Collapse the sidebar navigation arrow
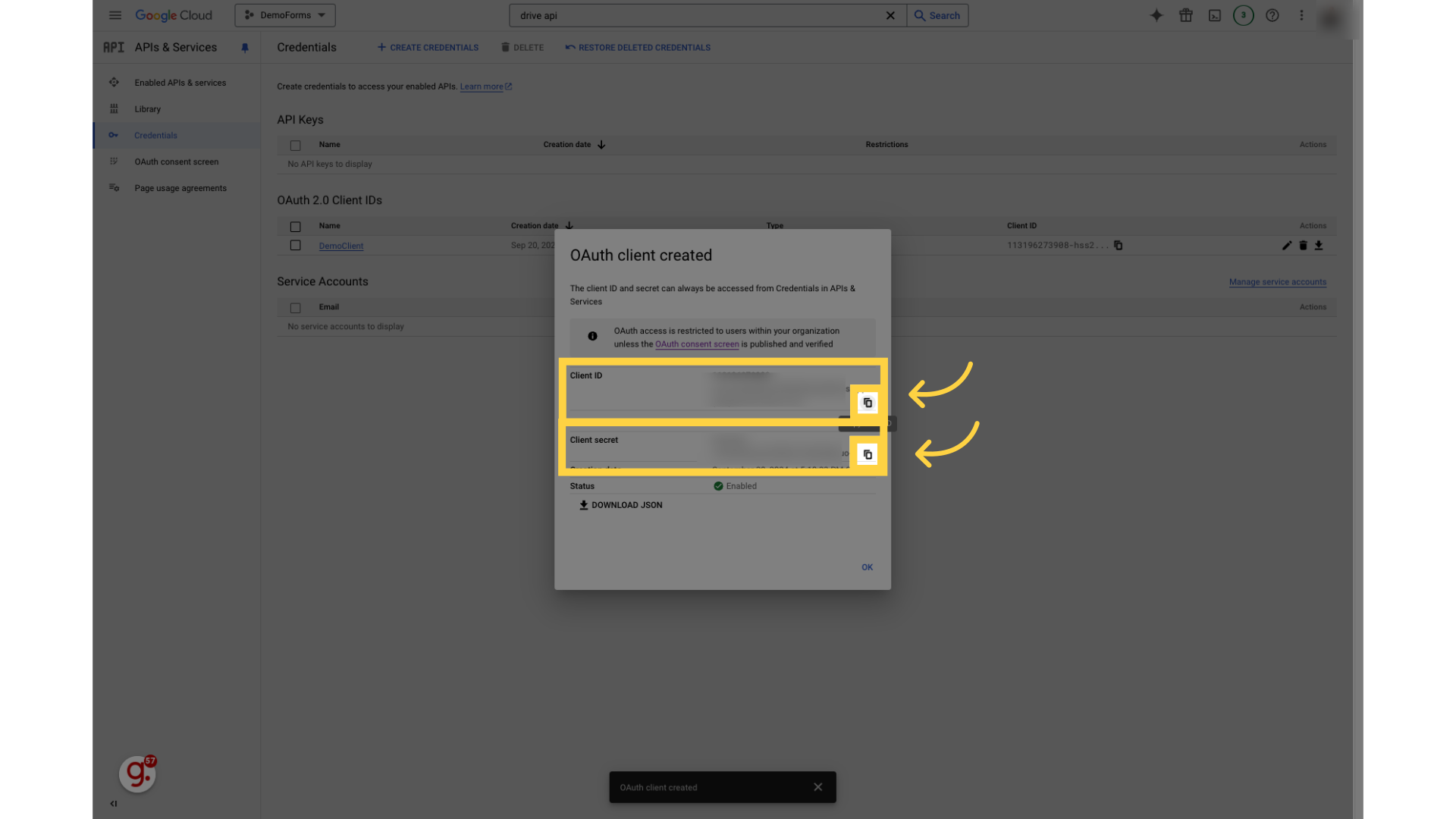 (x=114, y=804)
